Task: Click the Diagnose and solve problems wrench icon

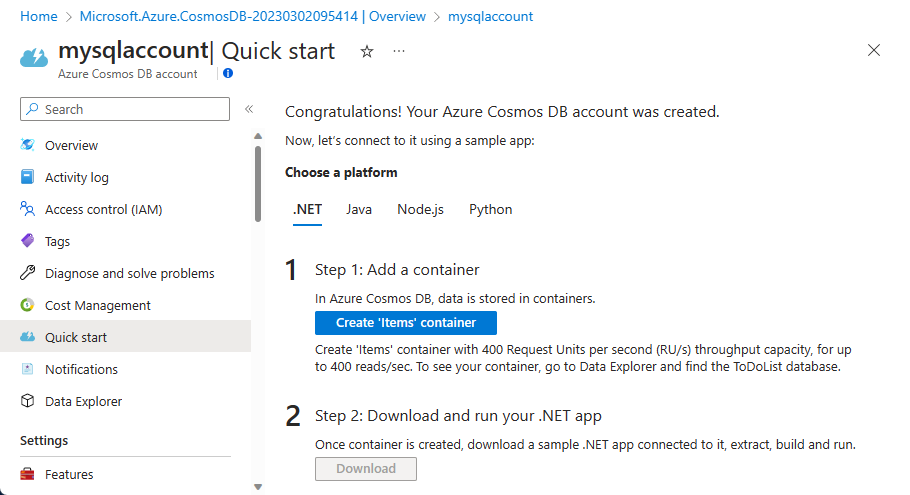Action: click(28, 273)
